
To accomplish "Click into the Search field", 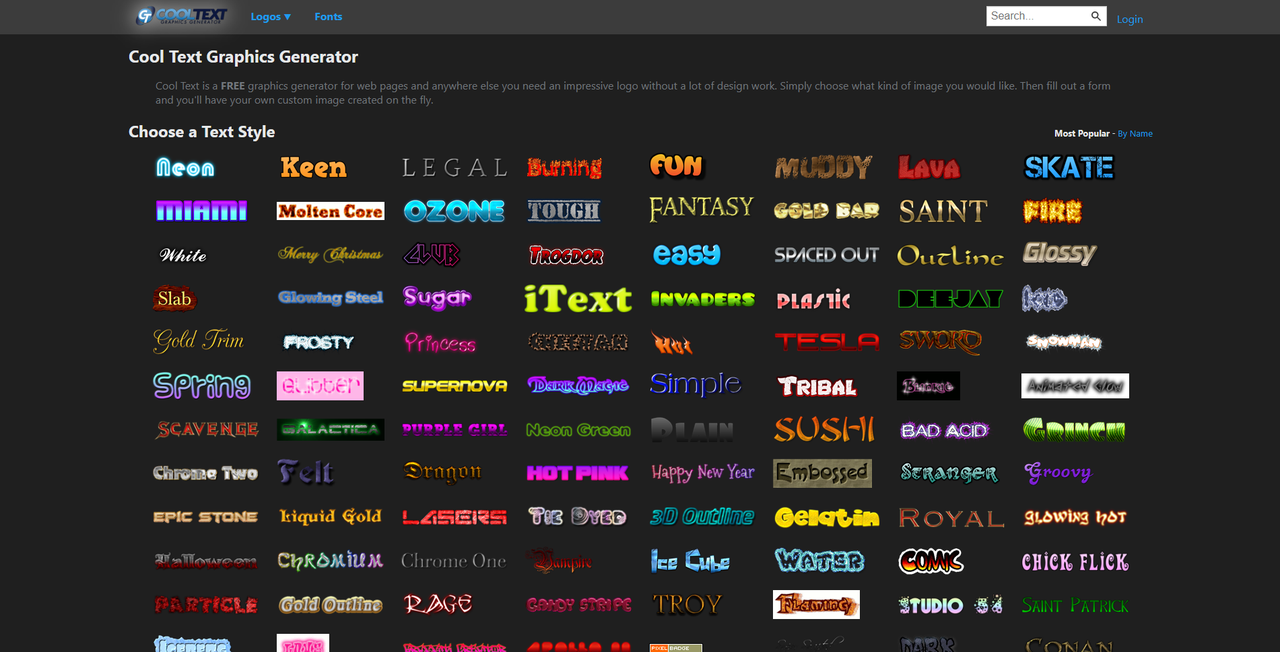I will point(1037,16).
